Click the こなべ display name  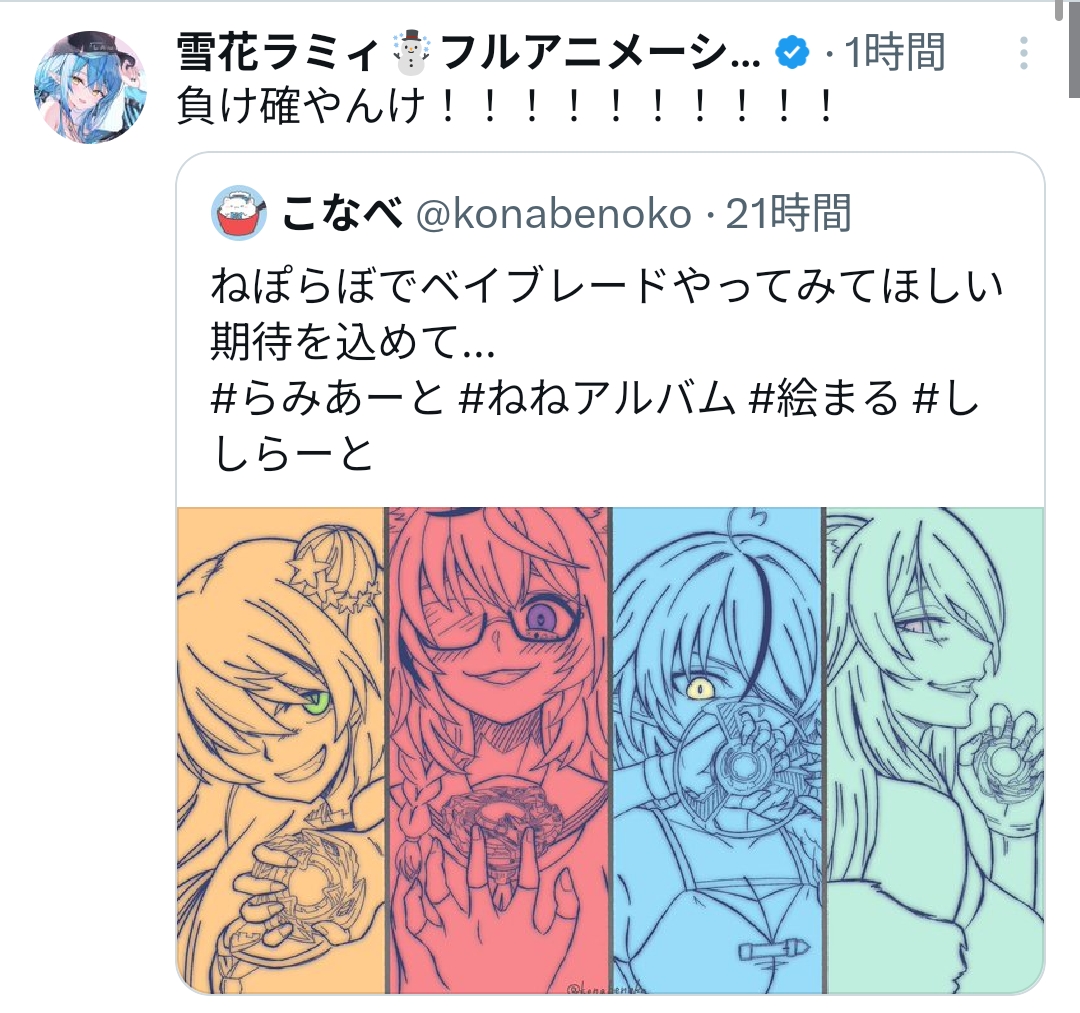(x=342, y=213)
